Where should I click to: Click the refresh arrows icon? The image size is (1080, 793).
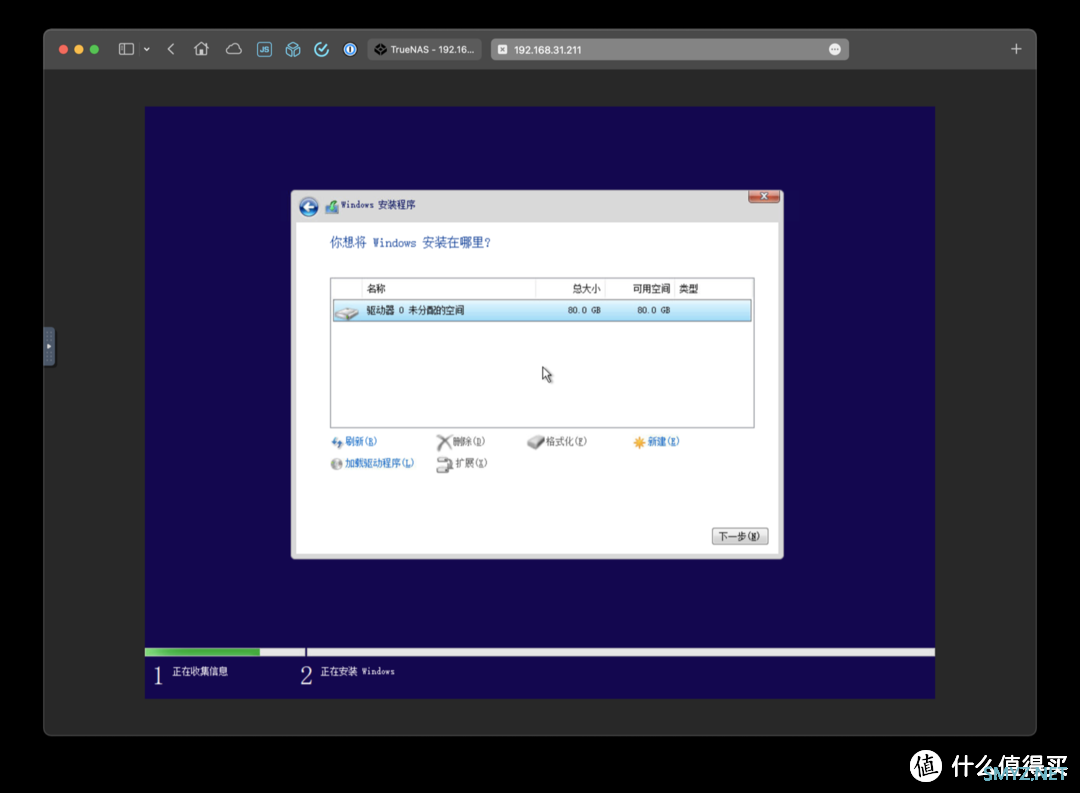[337, 442]
